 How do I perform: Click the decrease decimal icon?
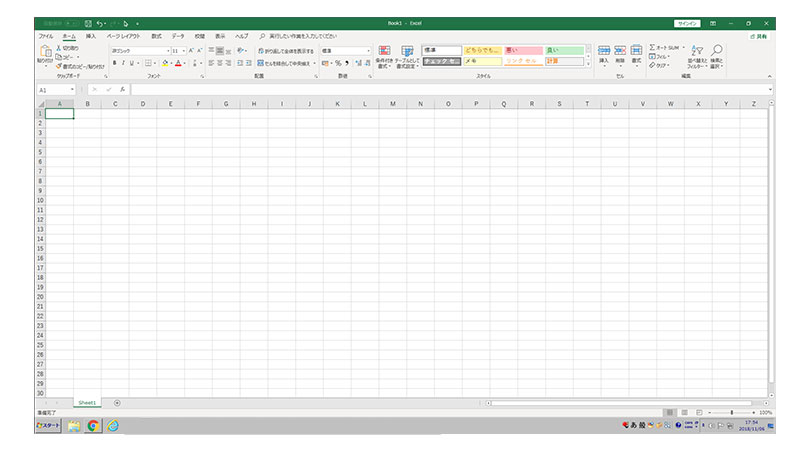[367, 63]
